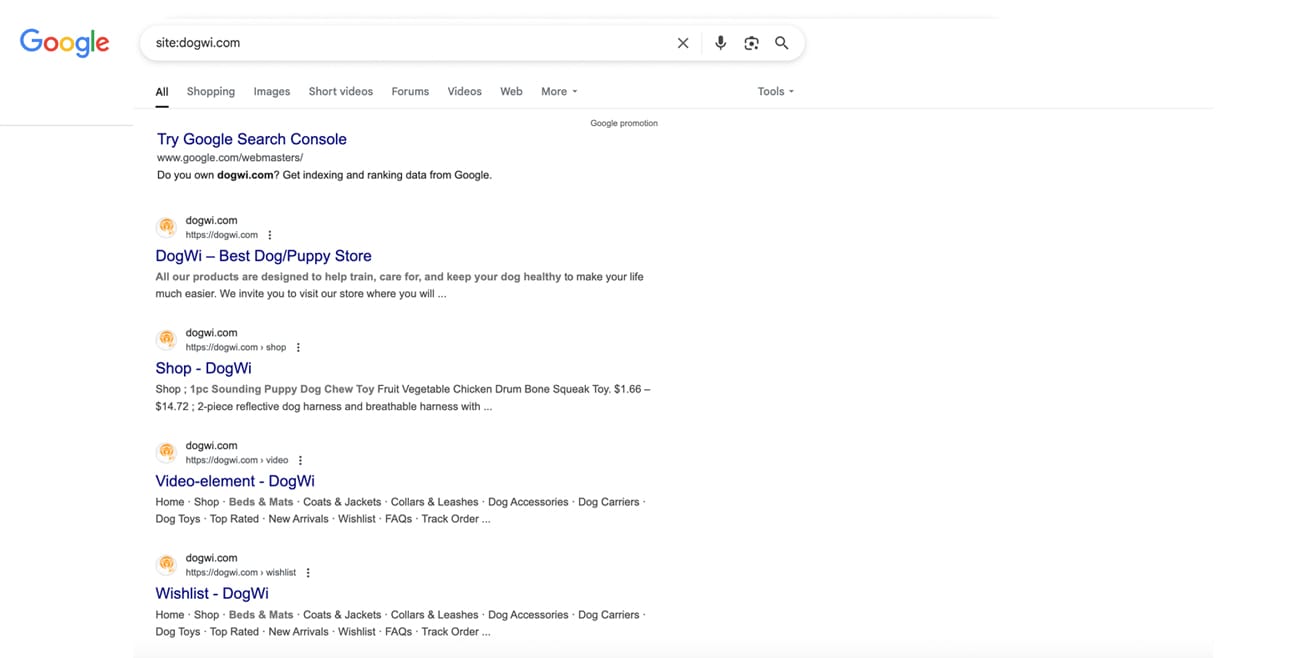Click favicon of Video-element - DogWi result
The width and height of the screenshot is (1291, 658).
click(167, 452)
